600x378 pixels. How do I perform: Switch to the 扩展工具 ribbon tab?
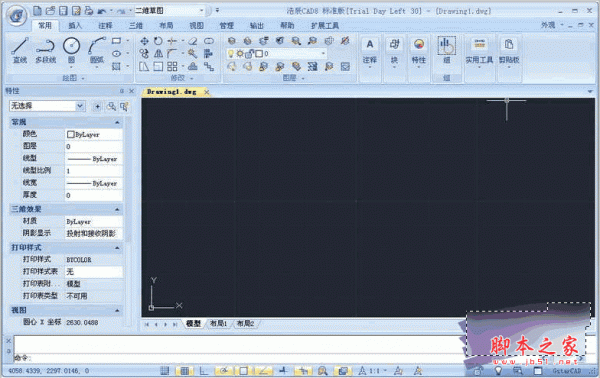(325, 26)
